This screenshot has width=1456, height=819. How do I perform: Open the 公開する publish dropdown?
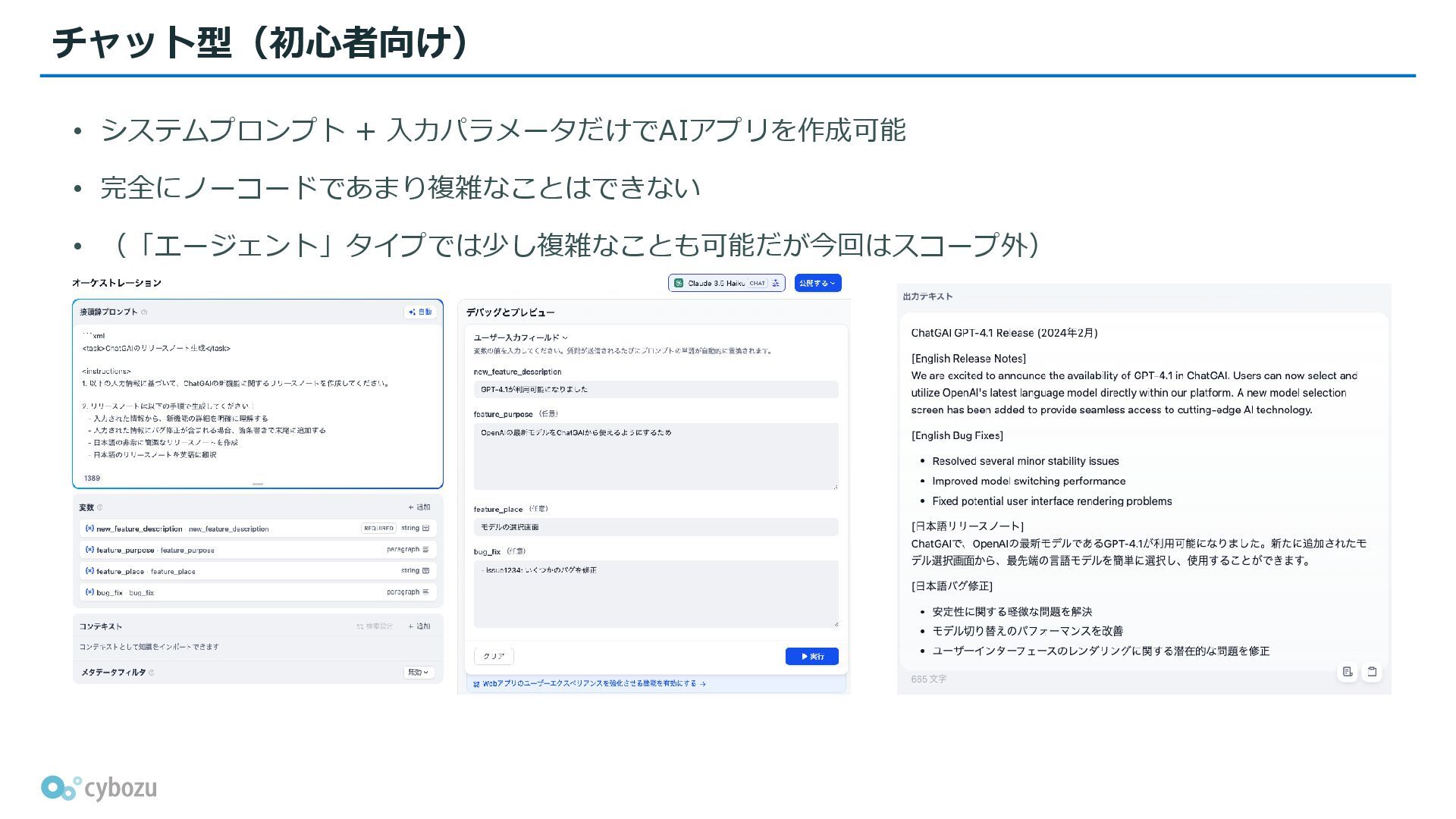click(x=817, y=283)
